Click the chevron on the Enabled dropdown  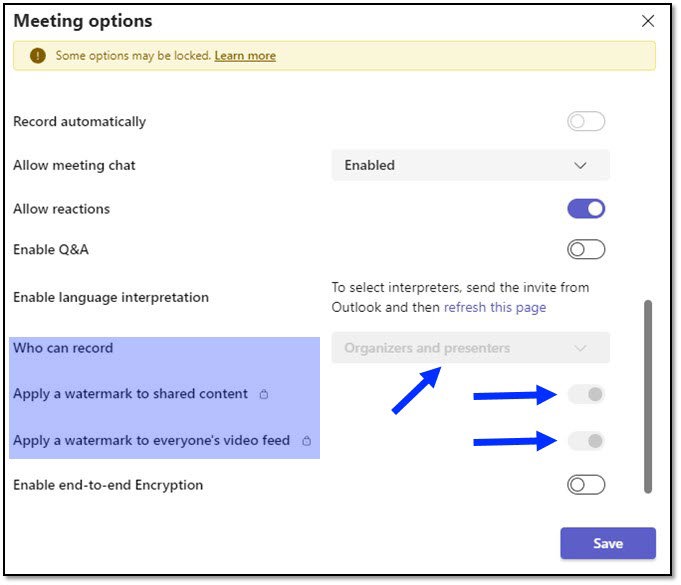(x=581, y=165)
